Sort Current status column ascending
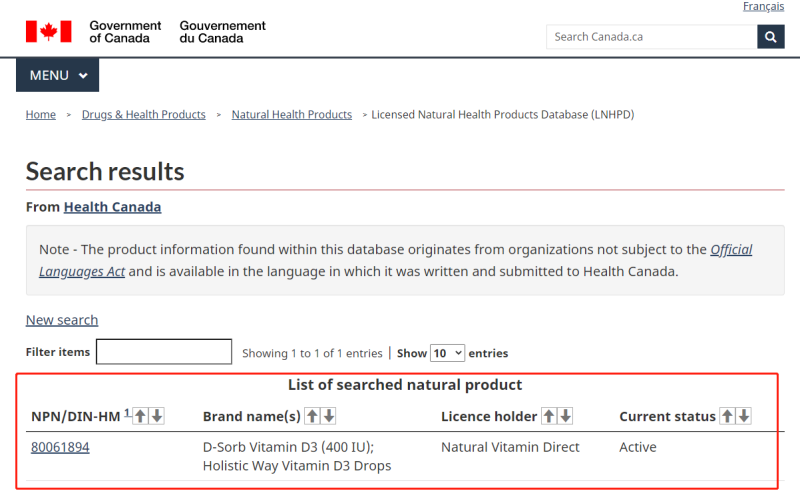Image resolution: width=800 pixels, height=499 pixels. 727,416
